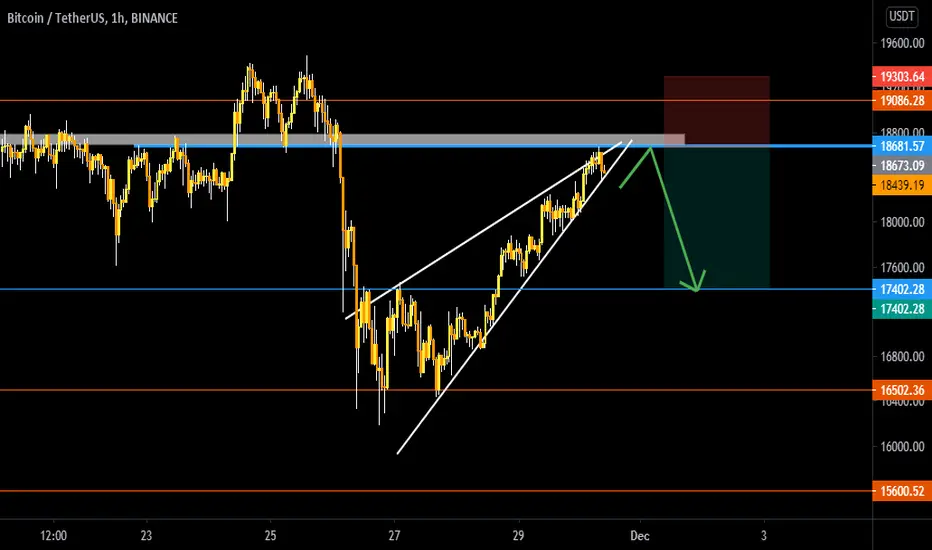Click the Dec date axis label

coord(640,536)
